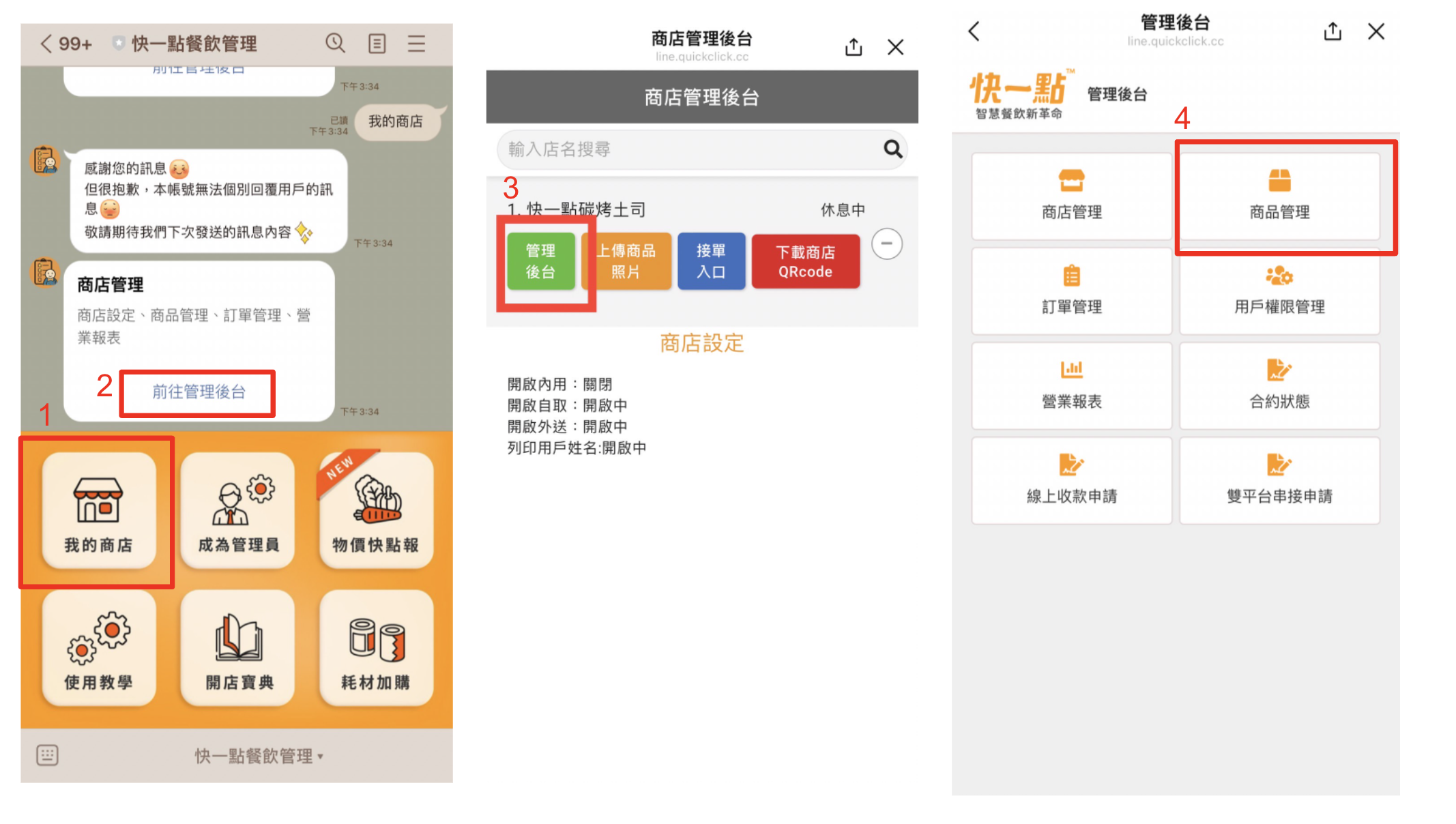1456x824 pixels.
Task: Collapse the store row with the minus icon
Action: [887, 244]
